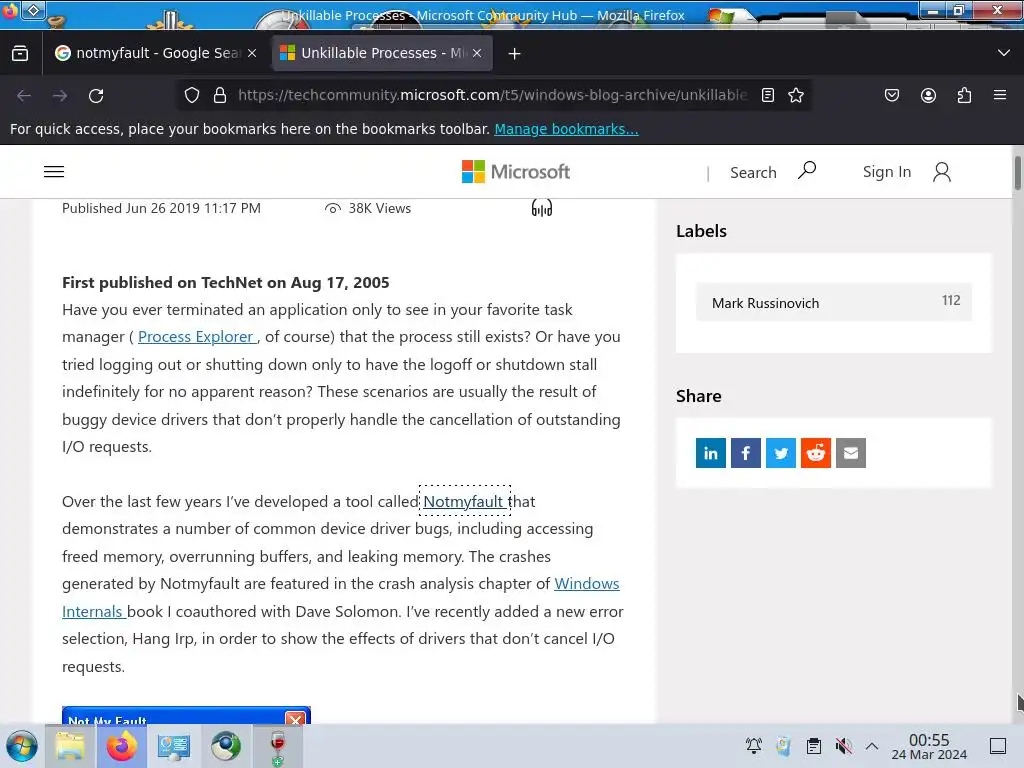The height and width of the screenshot is (768, 1024).
Task: Select the Unkillable Processes tab
Action: tap(382, 54)
